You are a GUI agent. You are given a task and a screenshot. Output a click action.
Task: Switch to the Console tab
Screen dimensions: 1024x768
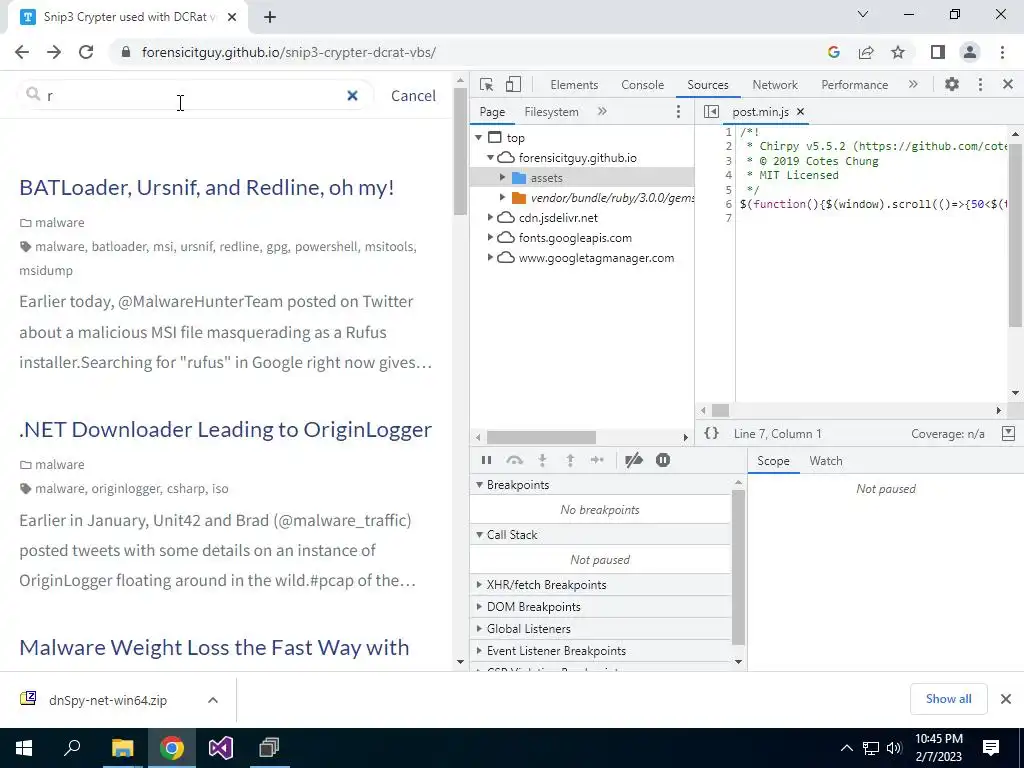(642, 85)
